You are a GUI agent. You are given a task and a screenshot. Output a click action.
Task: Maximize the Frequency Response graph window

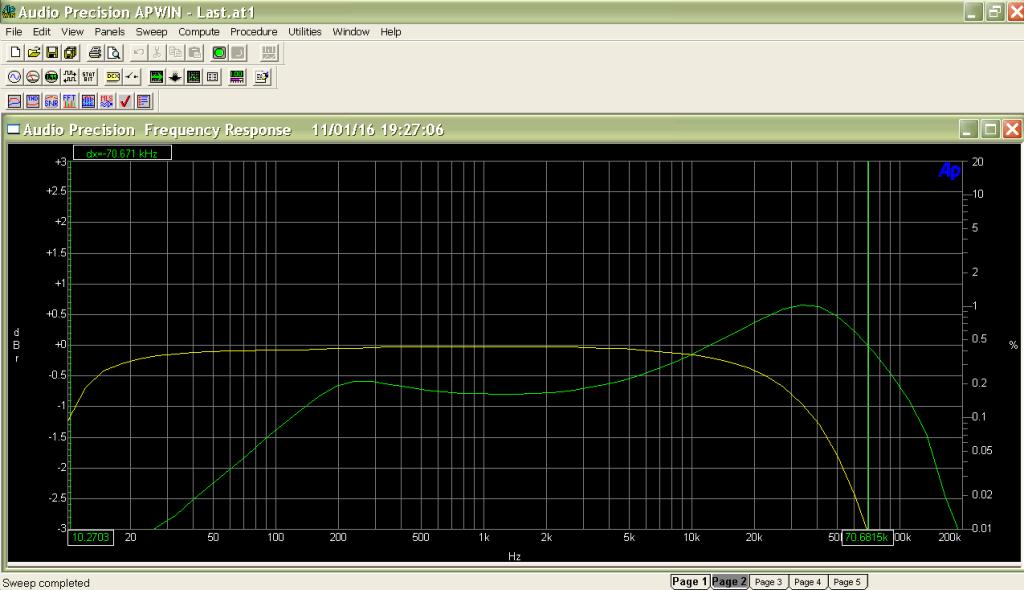[990, 129]
